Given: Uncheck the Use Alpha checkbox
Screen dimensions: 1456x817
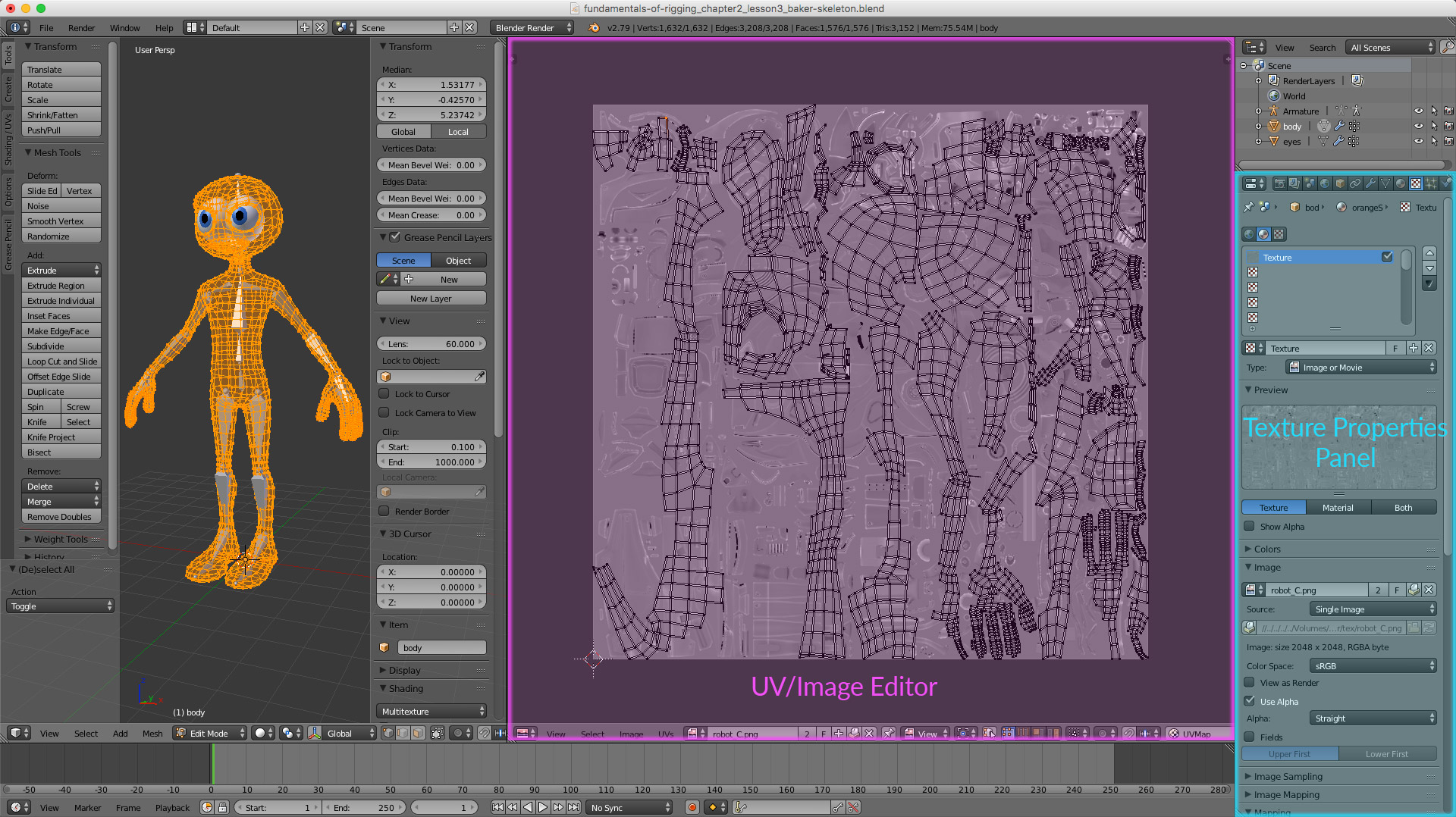Looking at the screenshot, I should (1249, 701).
